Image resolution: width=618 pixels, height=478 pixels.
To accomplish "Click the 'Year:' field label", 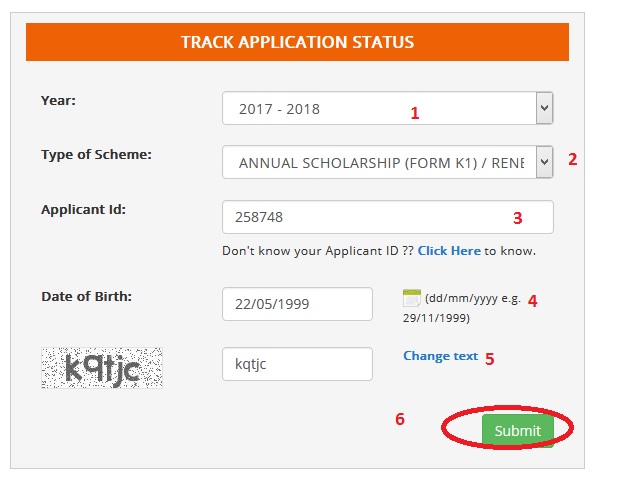I will (58, 100).
